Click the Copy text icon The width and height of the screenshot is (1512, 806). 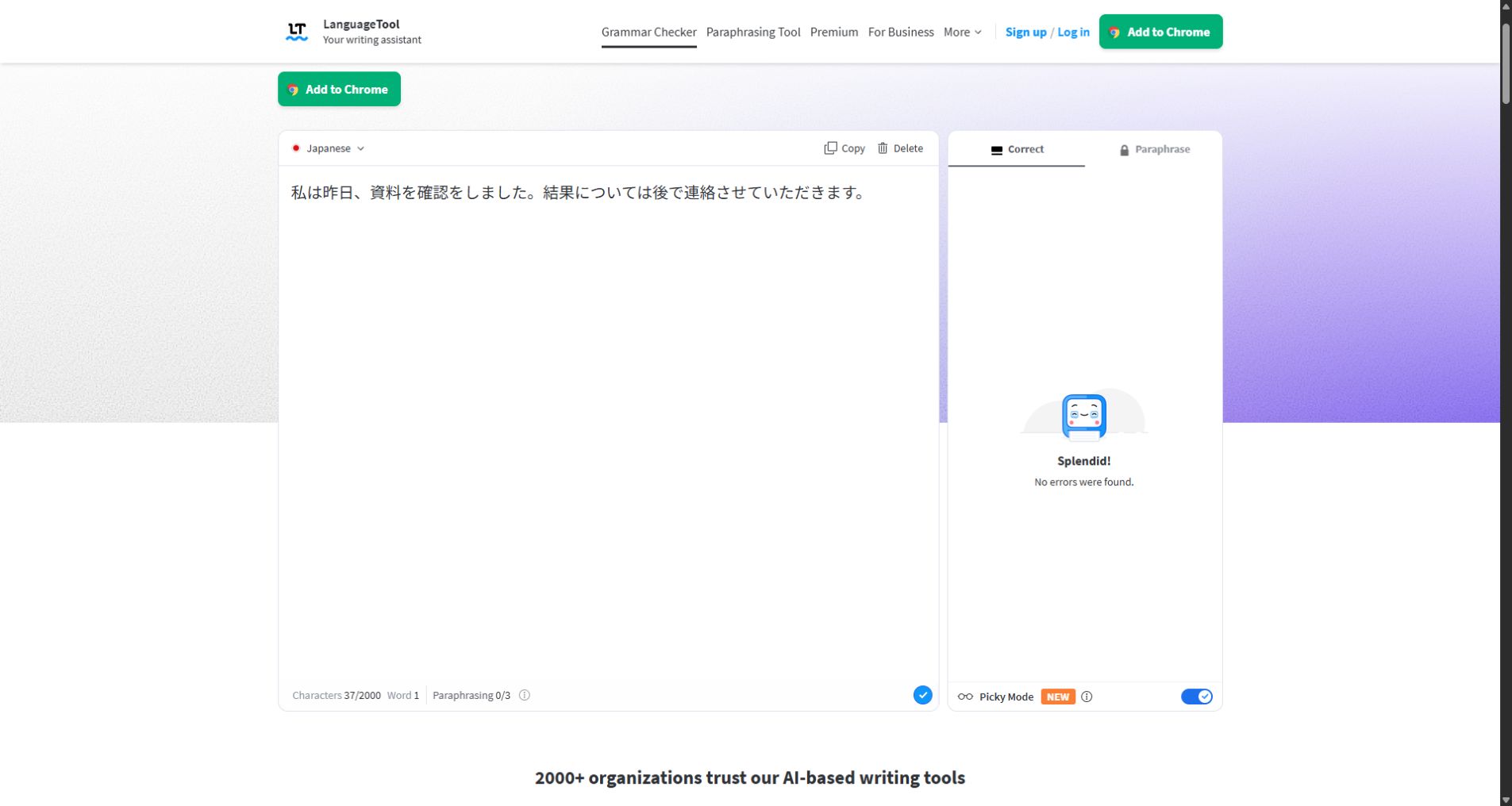(830, 148)
